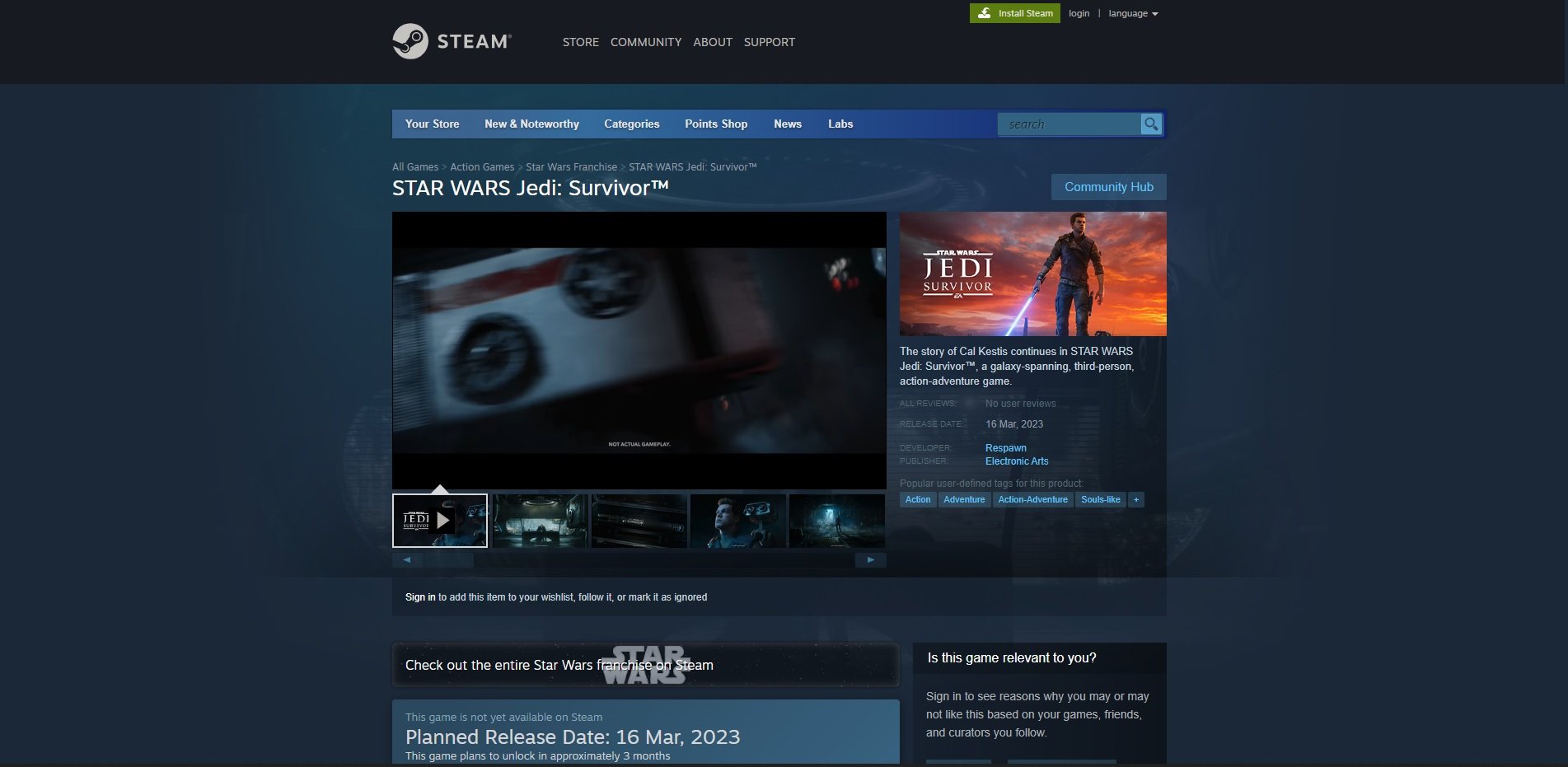1568x767 pixels.
Task: Open the New & Noteworthy tab
Action: 532,124
